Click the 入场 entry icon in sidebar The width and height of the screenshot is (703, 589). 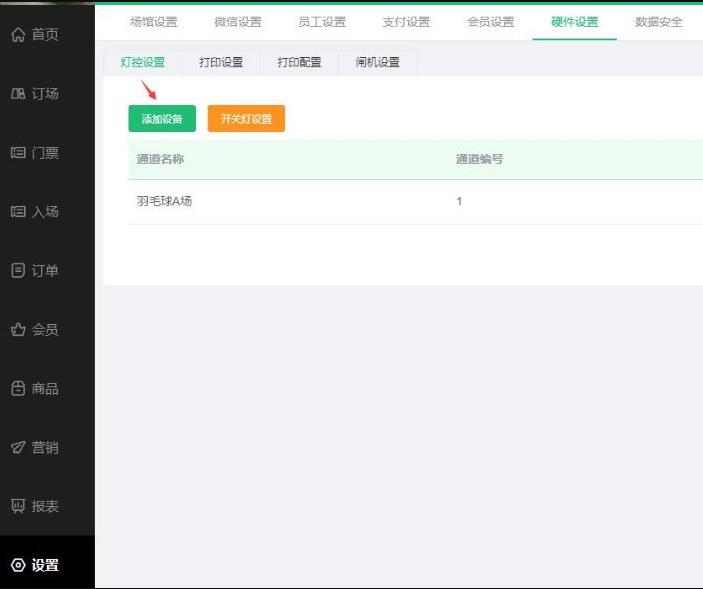pos(18,212)
